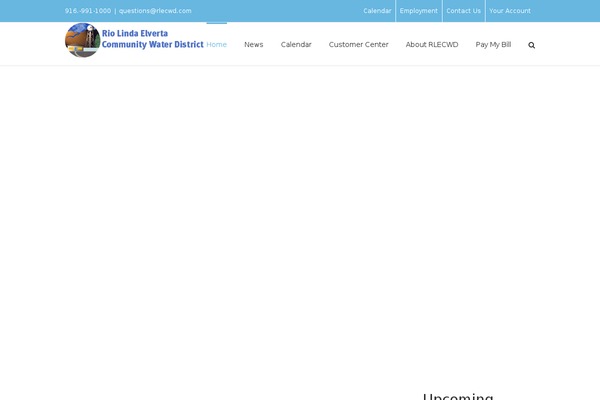
Task: Open Calendar in the main navigation bar
Action: pyautogui.click(x=296, y=44)
